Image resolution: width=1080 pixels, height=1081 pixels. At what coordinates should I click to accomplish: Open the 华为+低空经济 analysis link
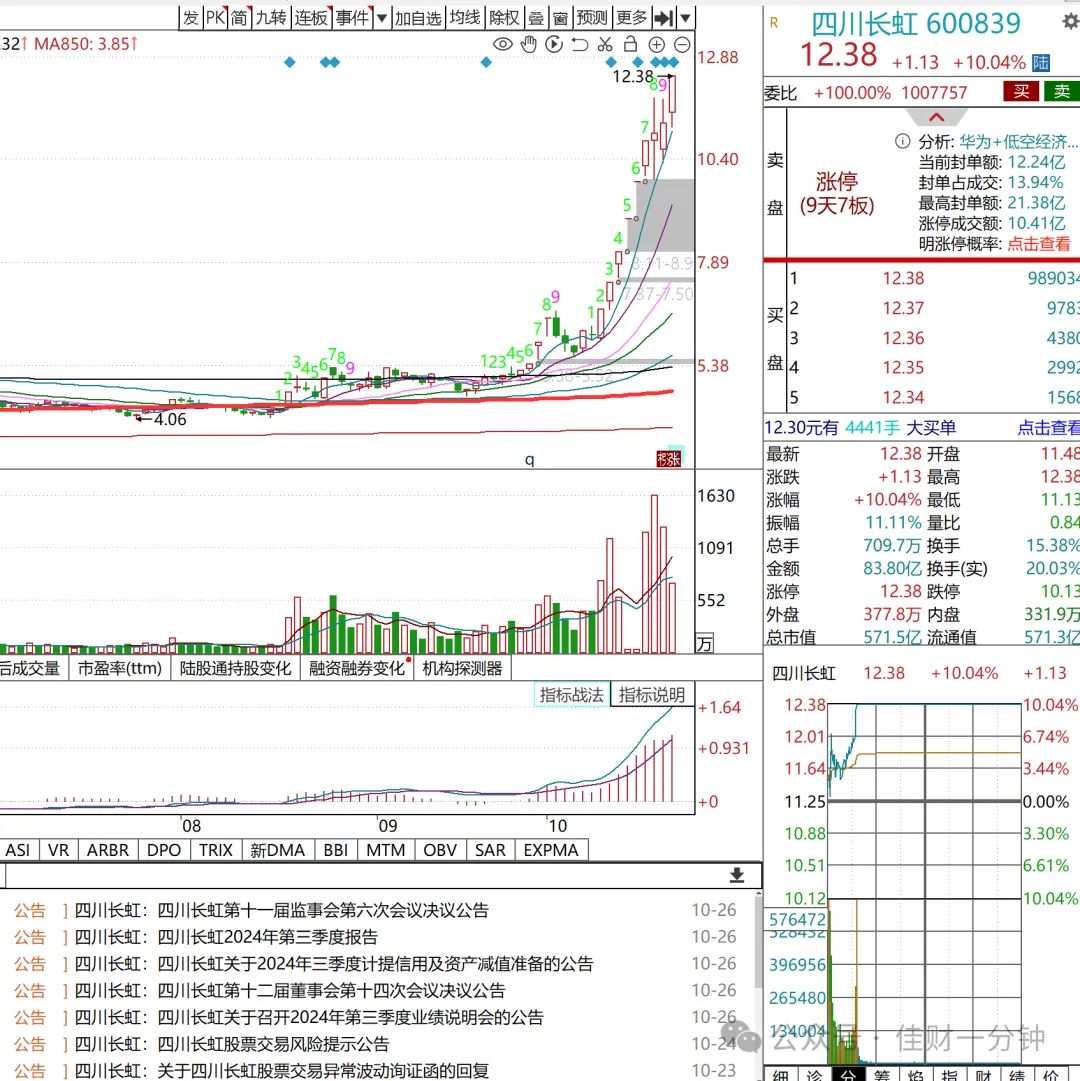point(1018,142)
